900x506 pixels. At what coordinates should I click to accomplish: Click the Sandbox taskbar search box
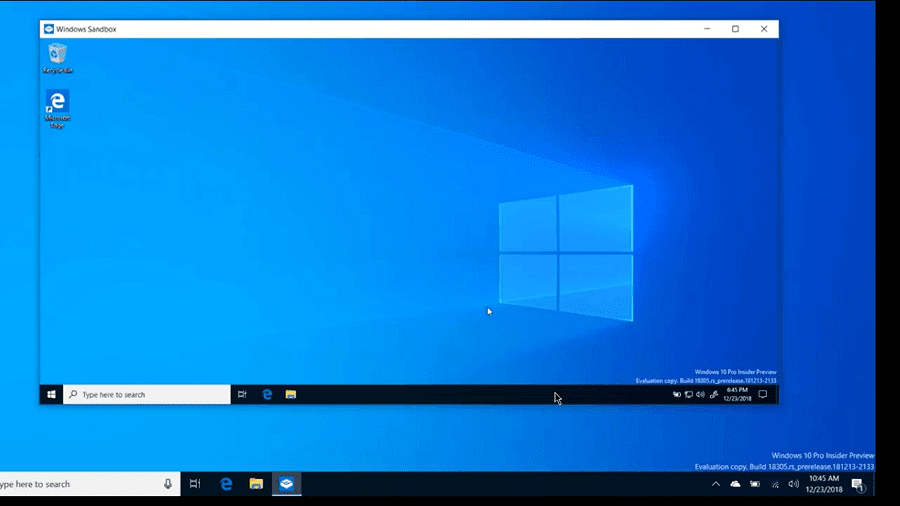pyautogui.click(x=147, y=395)
